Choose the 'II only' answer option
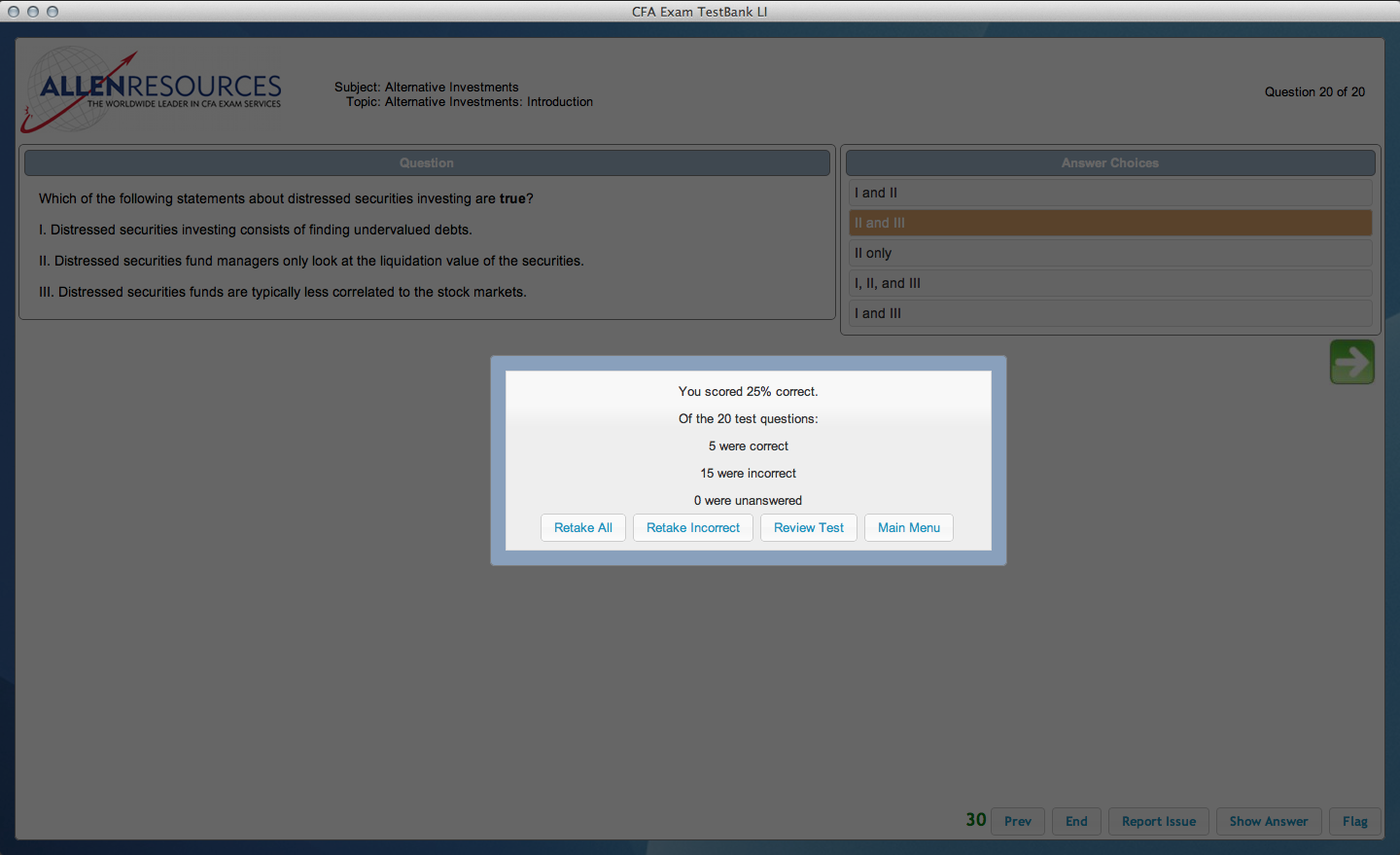 [1109, 253]
